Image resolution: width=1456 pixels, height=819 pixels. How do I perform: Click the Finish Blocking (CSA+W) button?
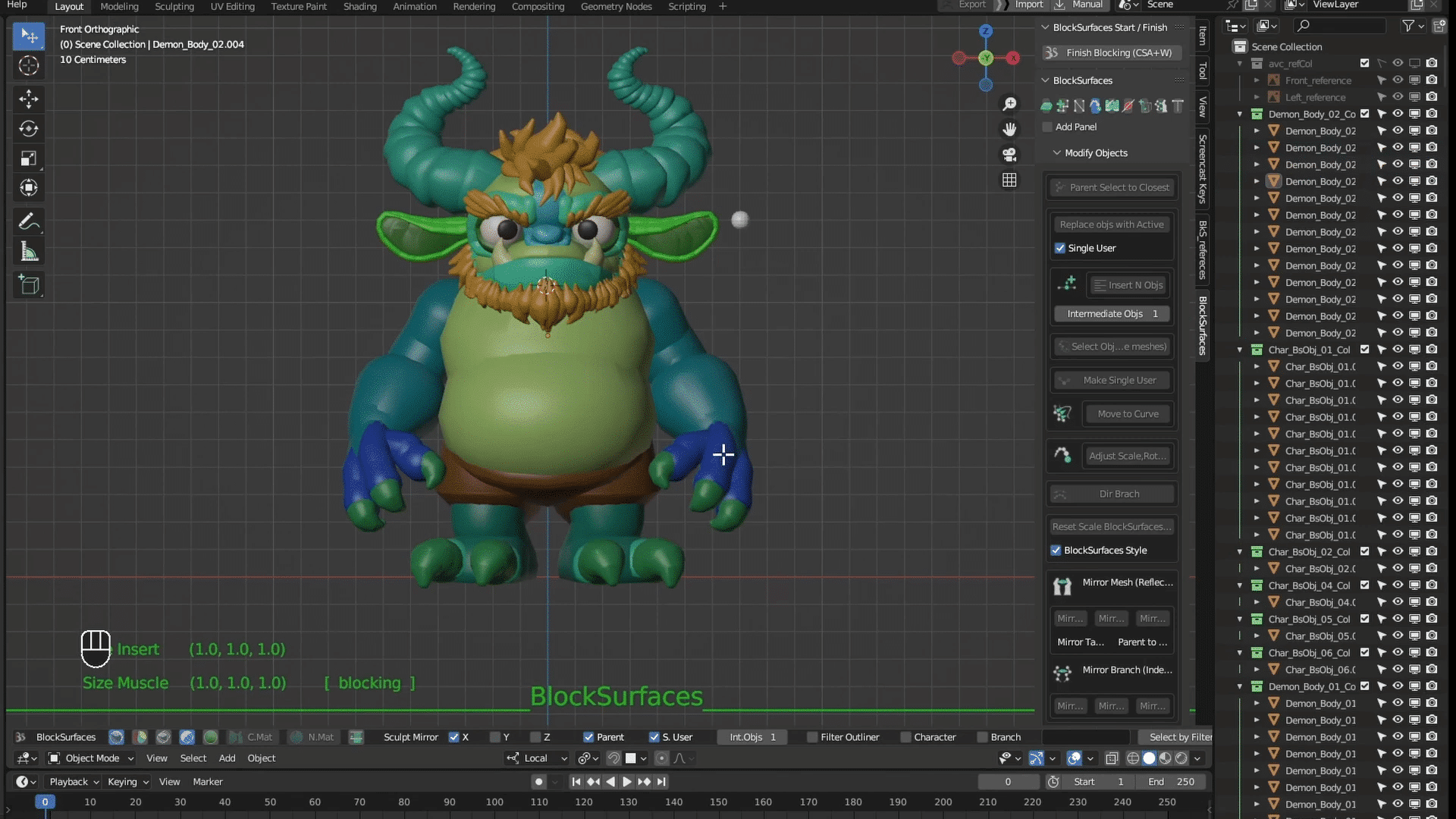pyautogui.click(x=1111, y=52)
